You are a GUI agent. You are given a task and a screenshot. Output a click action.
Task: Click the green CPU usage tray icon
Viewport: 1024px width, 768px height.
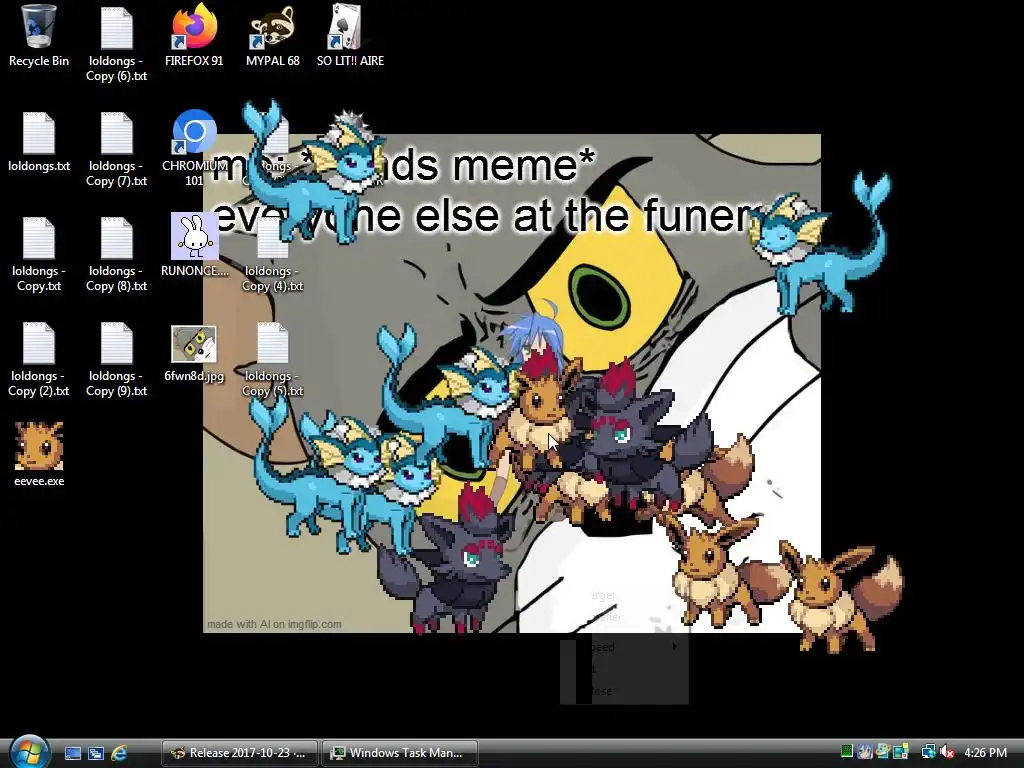pos(847,752)
